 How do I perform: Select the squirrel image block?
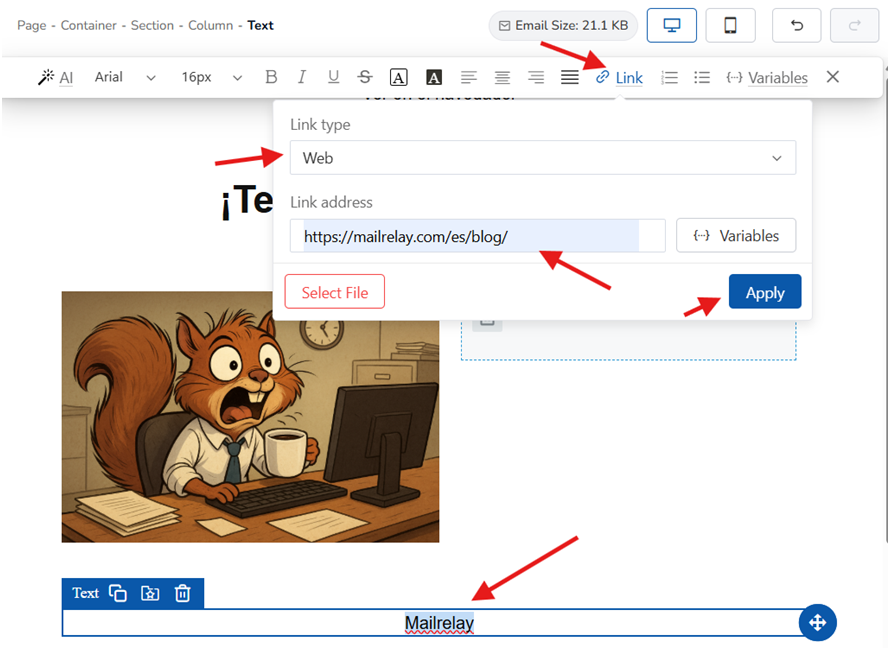250,417
